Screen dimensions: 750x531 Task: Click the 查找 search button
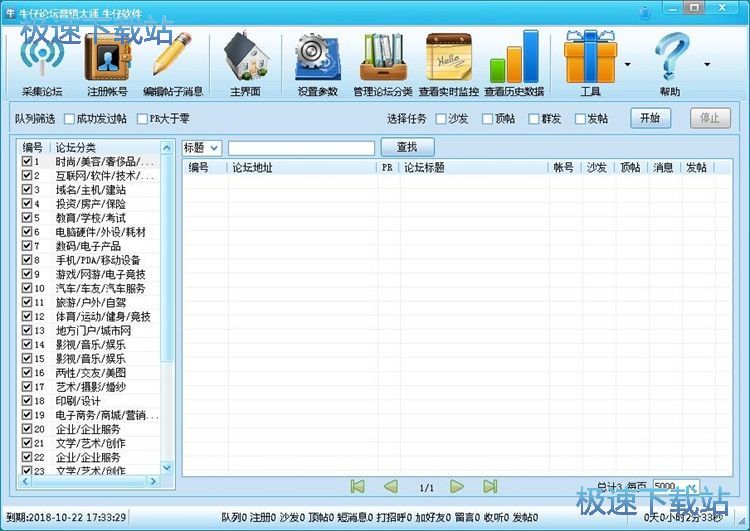coord(407,148)
